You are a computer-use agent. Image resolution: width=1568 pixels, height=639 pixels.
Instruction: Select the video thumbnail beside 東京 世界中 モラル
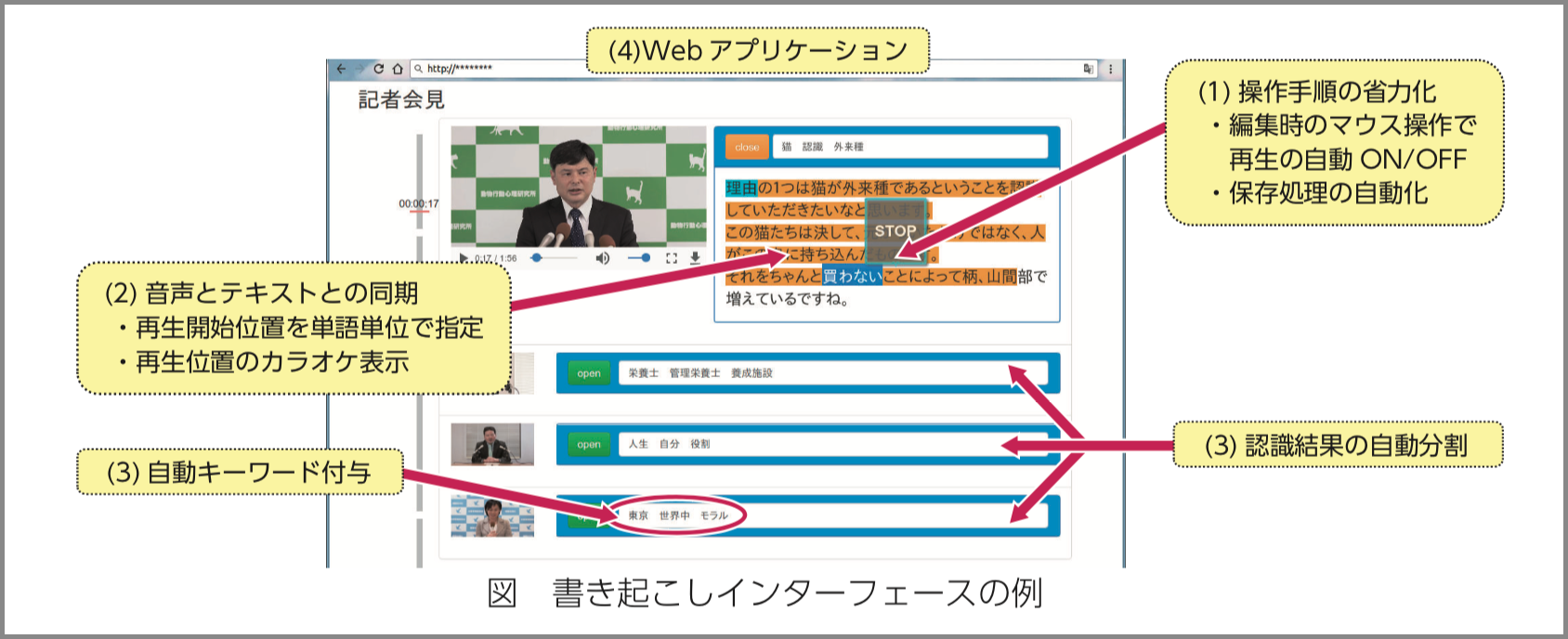(492, 516)
